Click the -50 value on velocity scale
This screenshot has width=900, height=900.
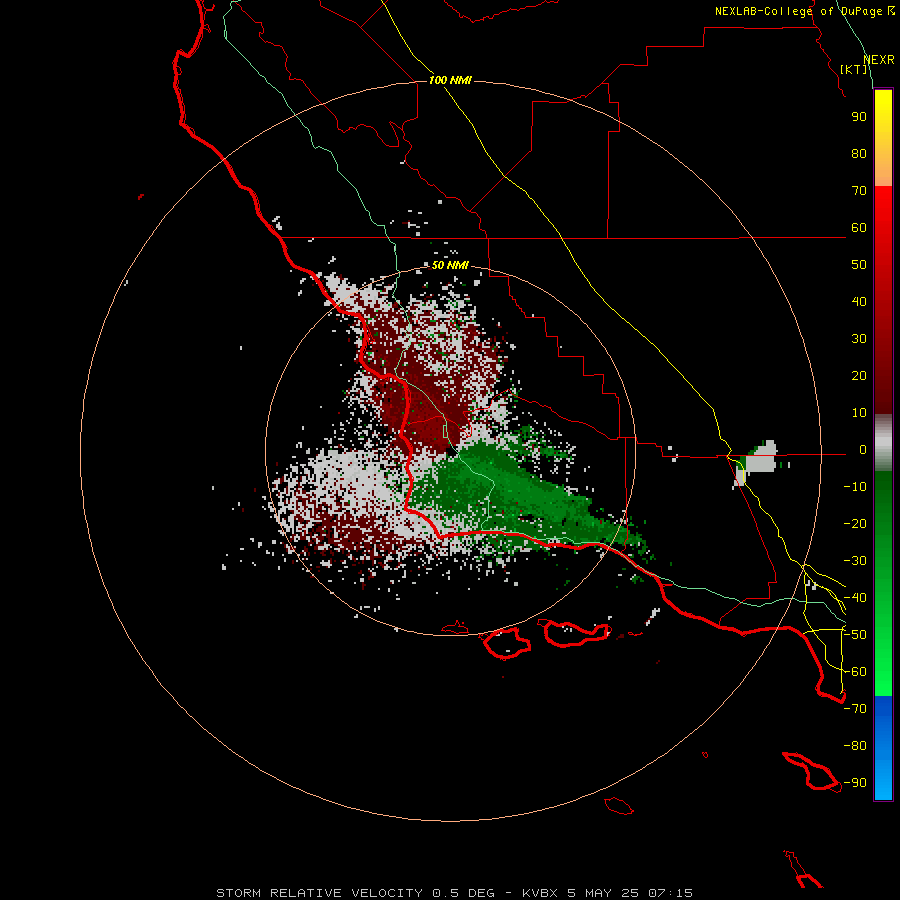pyautogui.click(x=855, y=635)
